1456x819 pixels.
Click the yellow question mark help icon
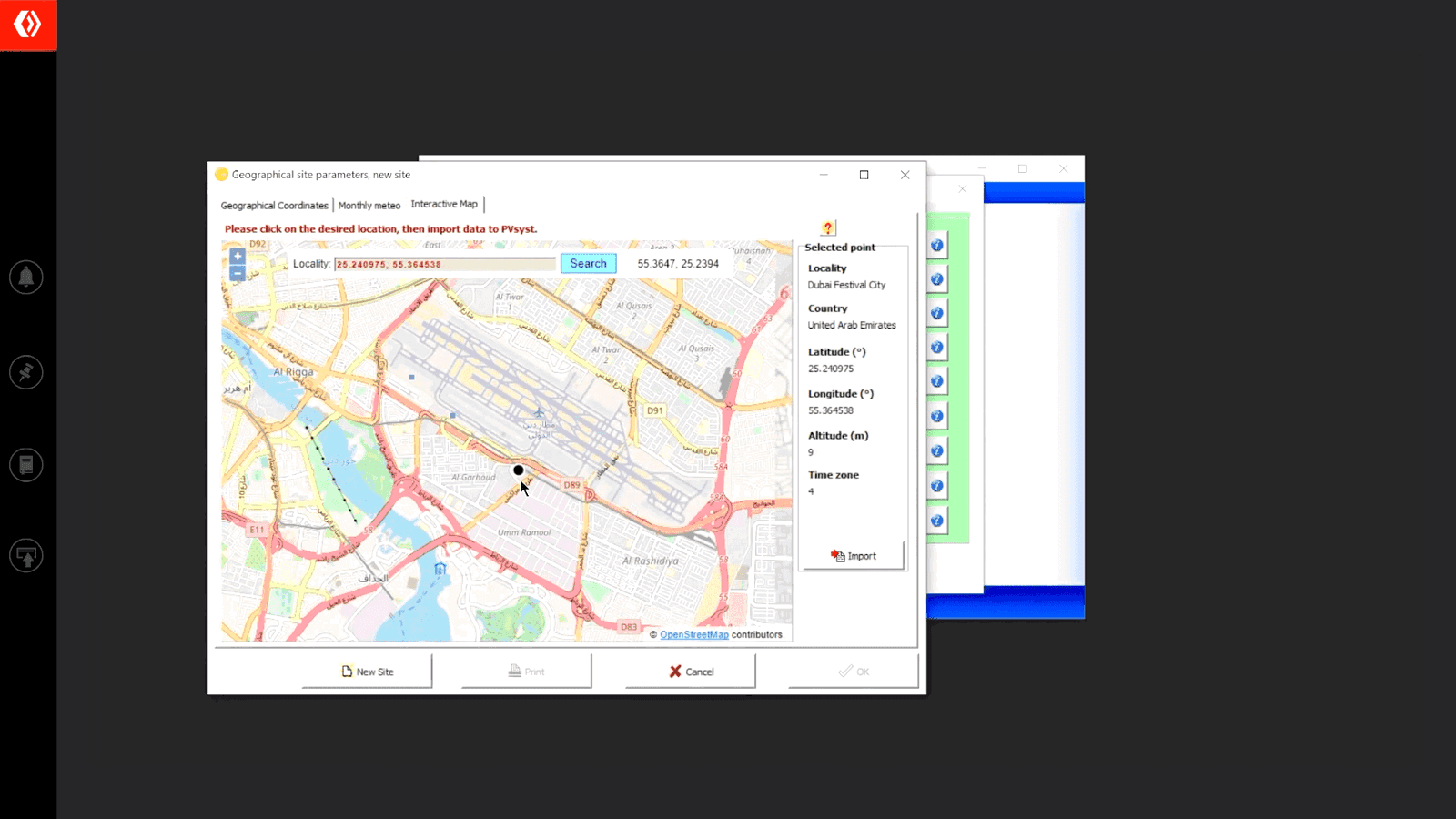click(827, 228)
